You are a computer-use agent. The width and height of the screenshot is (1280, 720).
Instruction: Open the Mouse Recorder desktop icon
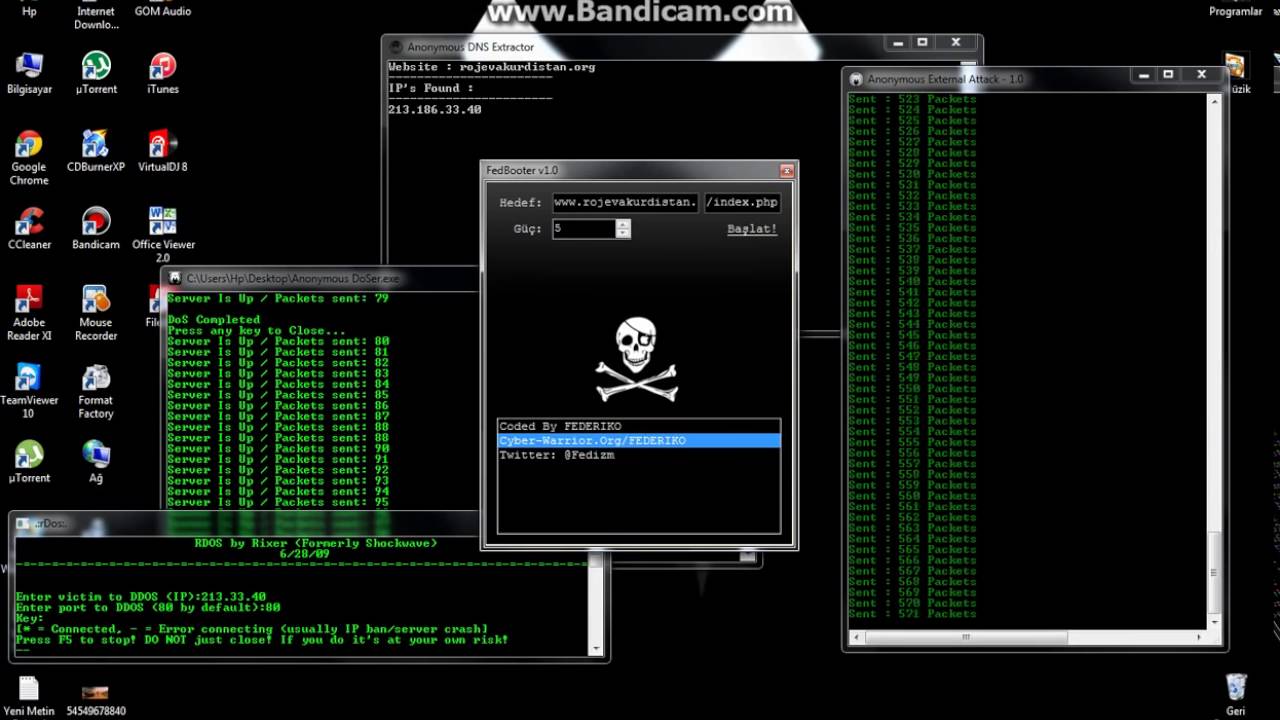tap(96, 313)
